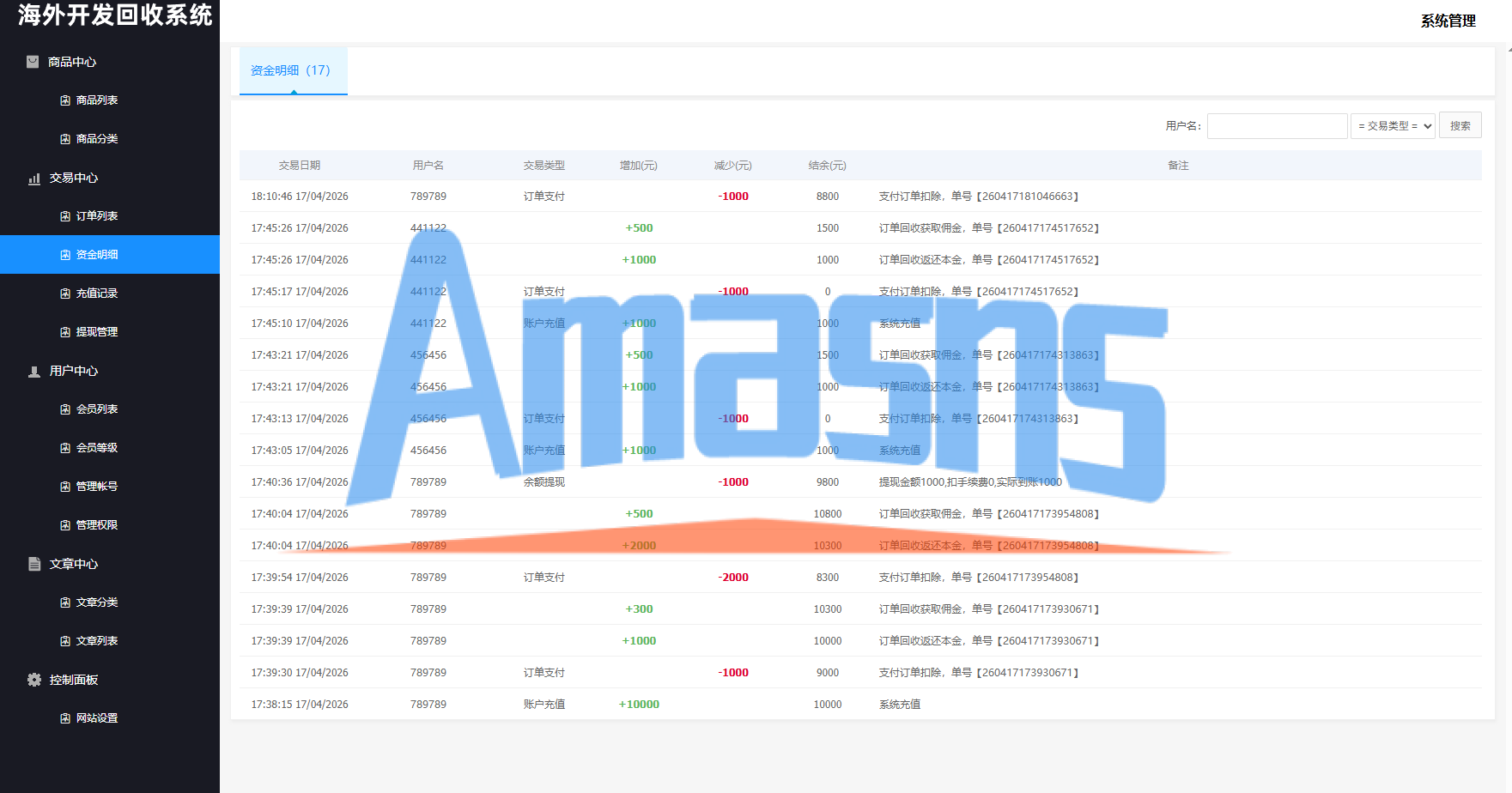The image size is (1512, 793).
Task: Click the -2000 amount cell
Action: [x=733, y=578]
